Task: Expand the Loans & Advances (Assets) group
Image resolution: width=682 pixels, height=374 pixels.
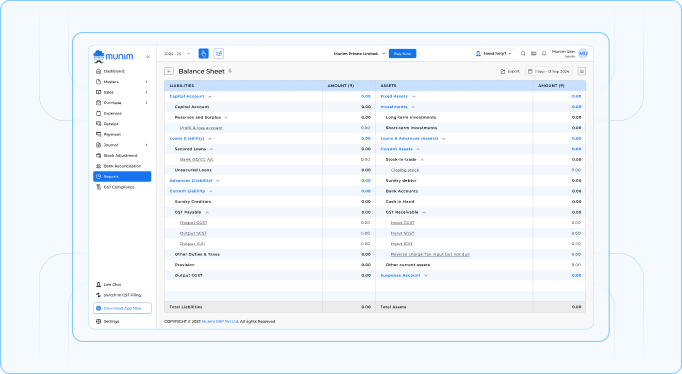Action: (x=444, y=138)
